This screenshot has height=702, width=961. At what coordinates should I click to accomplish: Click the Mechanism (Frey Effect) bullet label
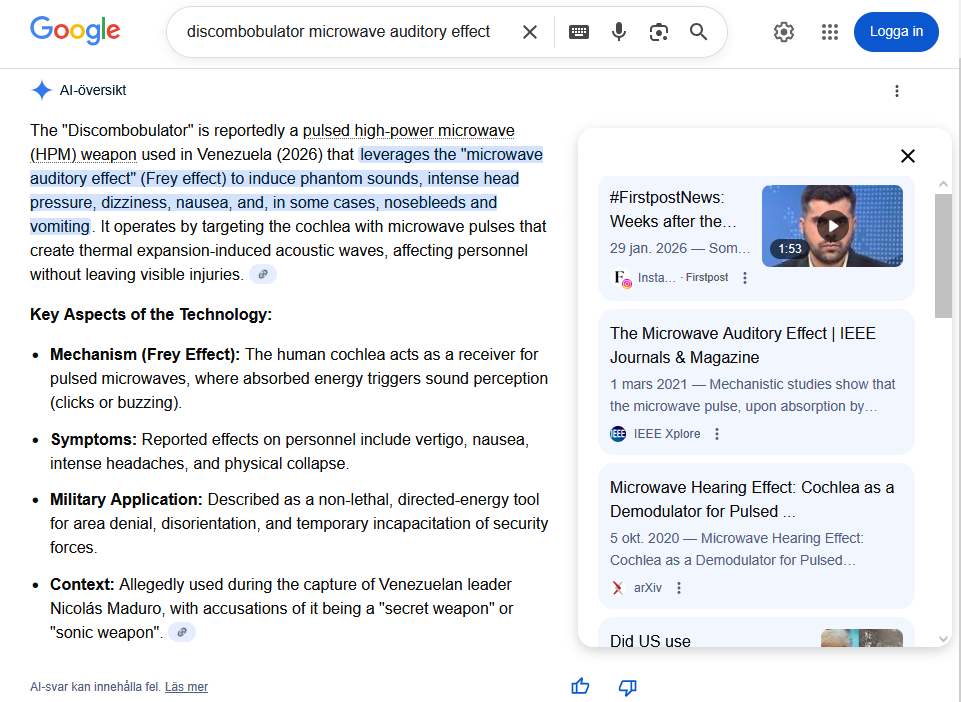pyautogui.click(x=145, y=354)
